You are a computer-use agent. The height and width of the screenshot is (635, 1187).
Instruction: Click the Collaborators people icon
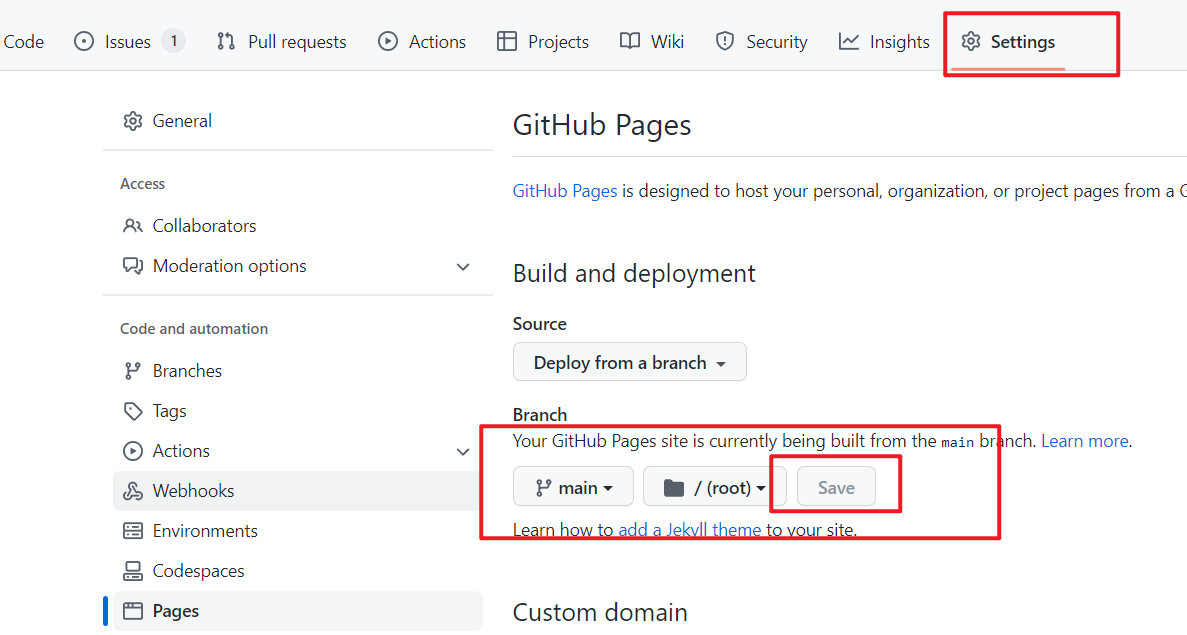coord(132,226)
